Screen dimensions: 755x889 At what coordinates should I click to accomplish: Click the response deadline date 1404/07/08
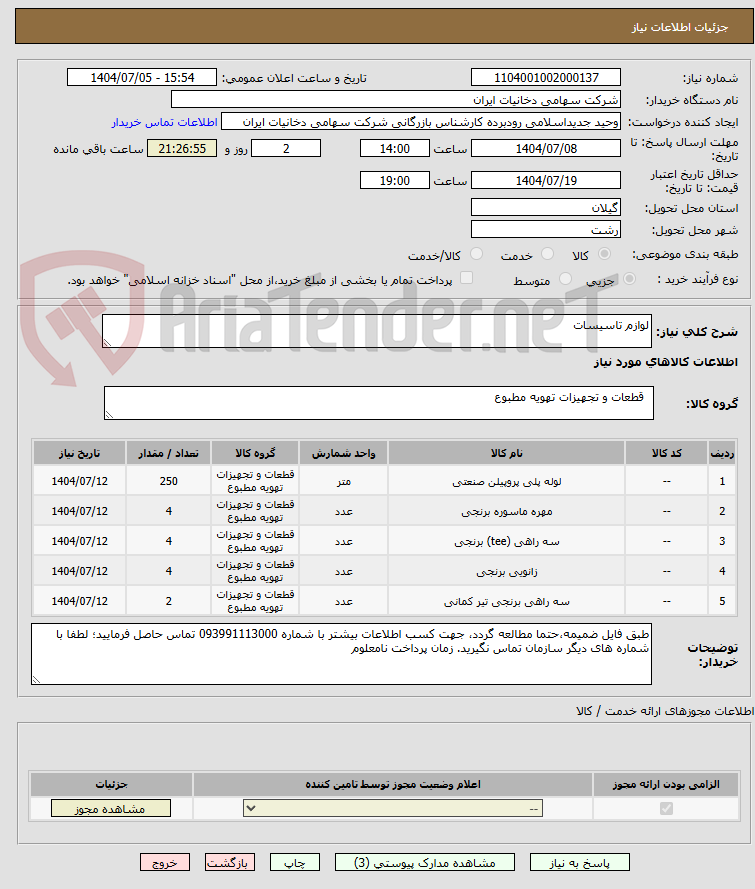point(546,149)
